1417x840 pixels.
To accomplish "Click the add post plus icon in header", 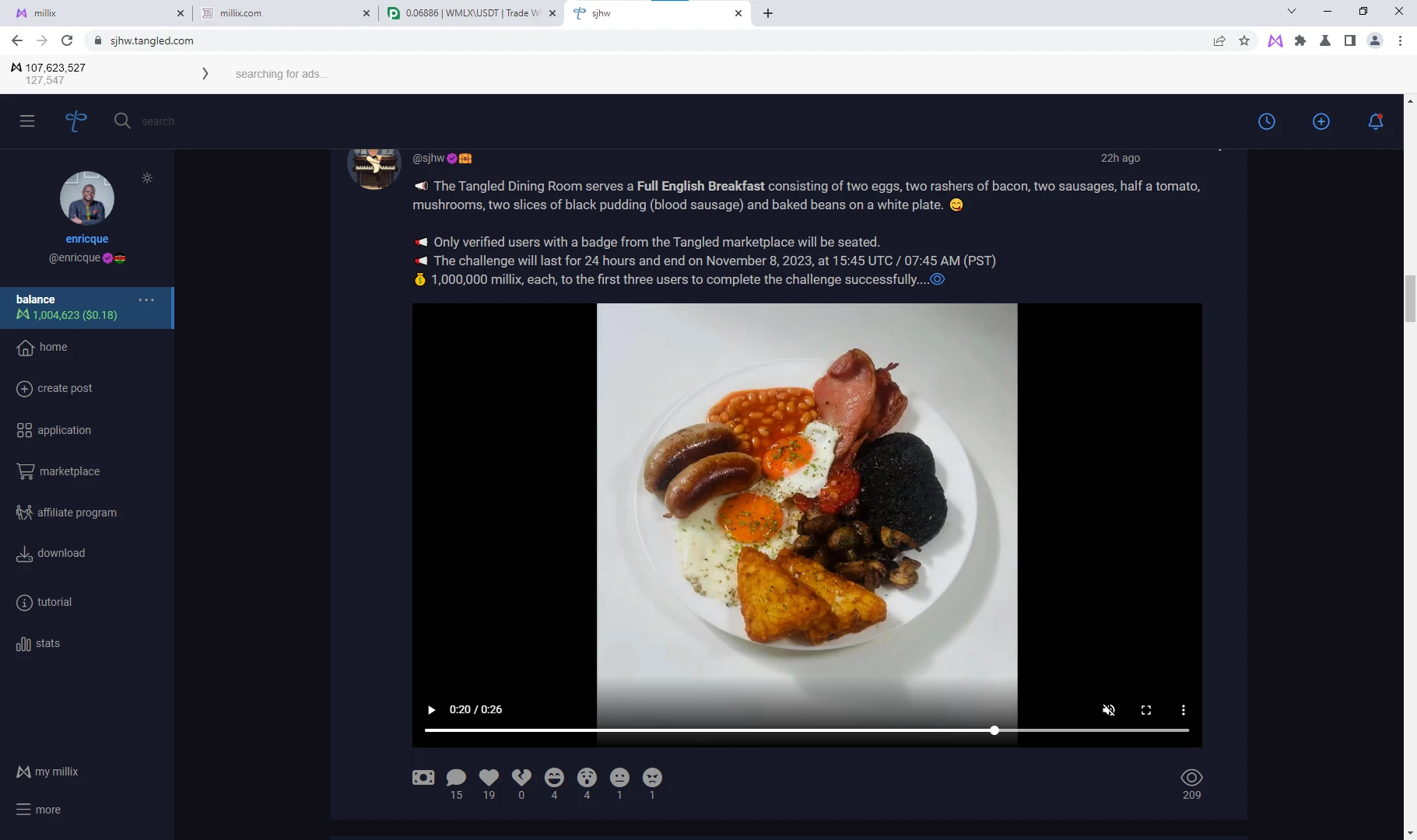I will (x=1321, y=121).
